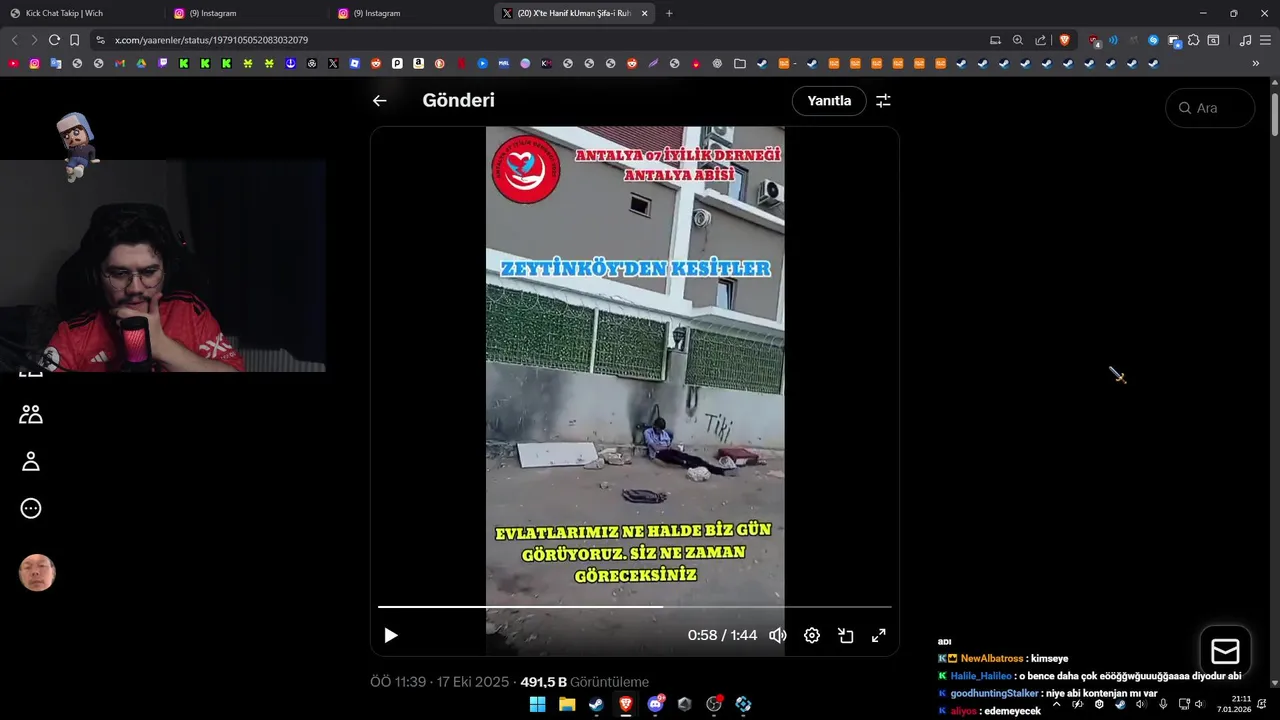Open media control music-note icon

tap(1245, 40)
